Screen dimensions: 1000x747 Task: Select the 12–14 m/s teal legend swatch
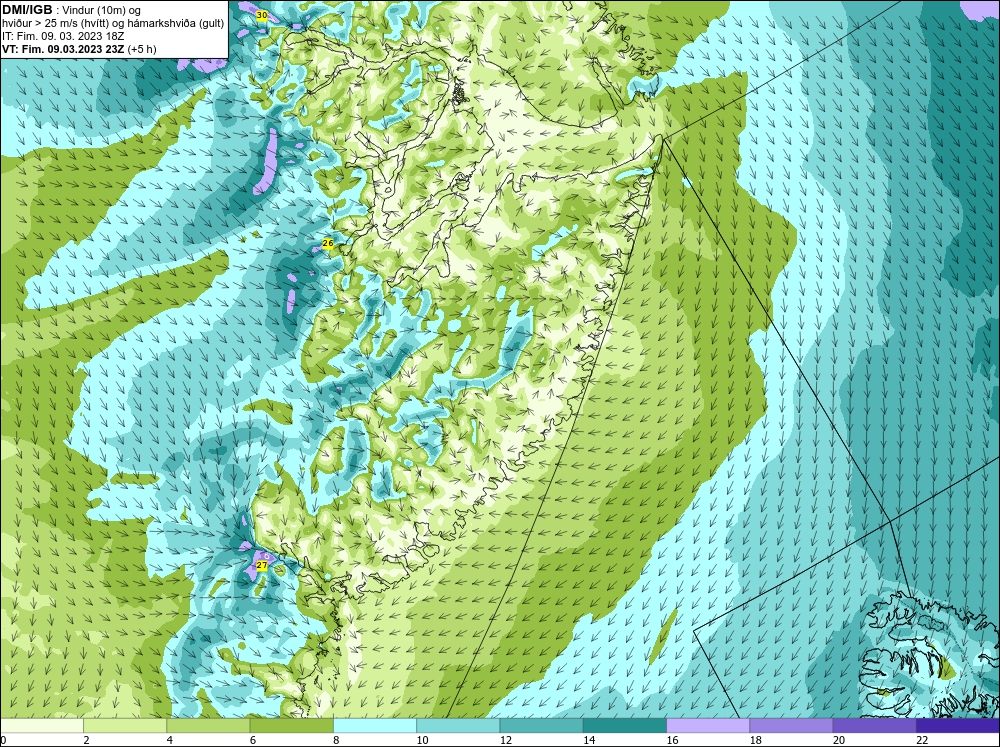click(541, 726)
